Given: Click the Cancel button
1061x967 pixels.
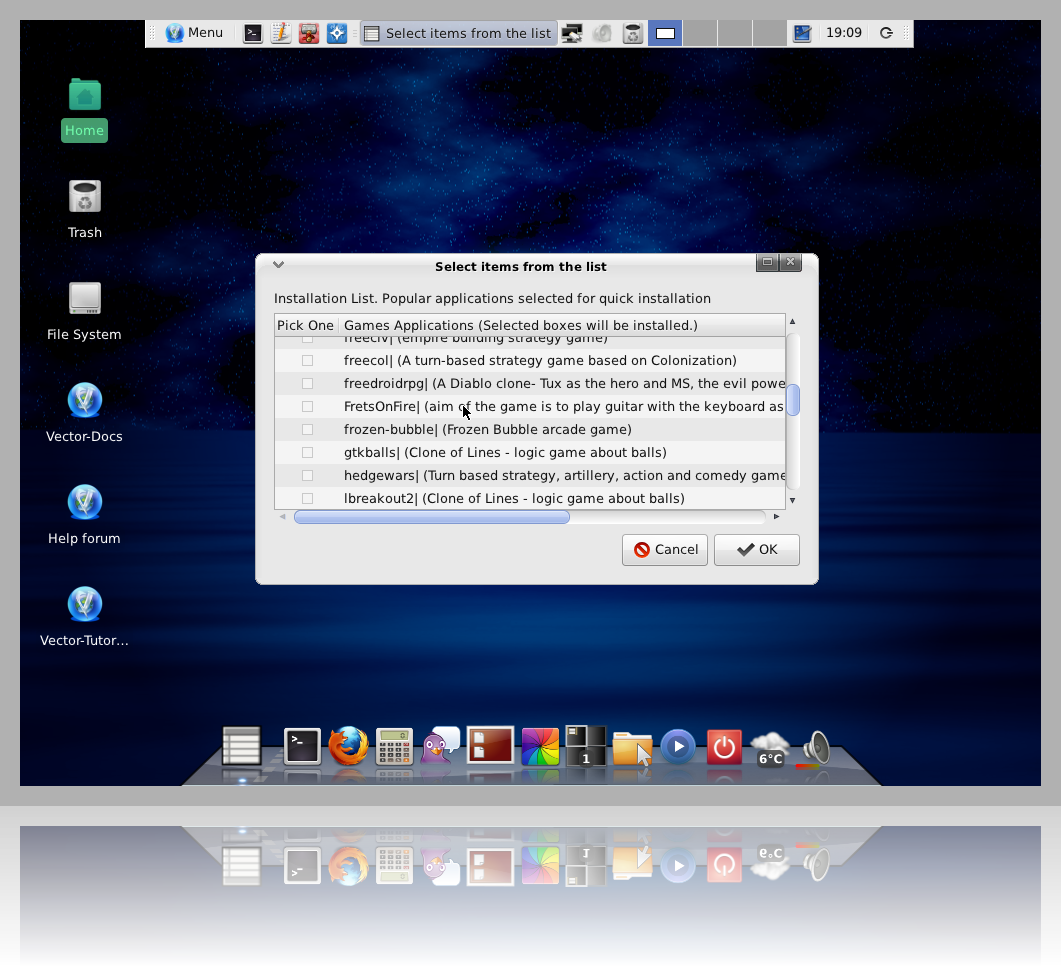Looking at the screenshot, I should point(665,550).
